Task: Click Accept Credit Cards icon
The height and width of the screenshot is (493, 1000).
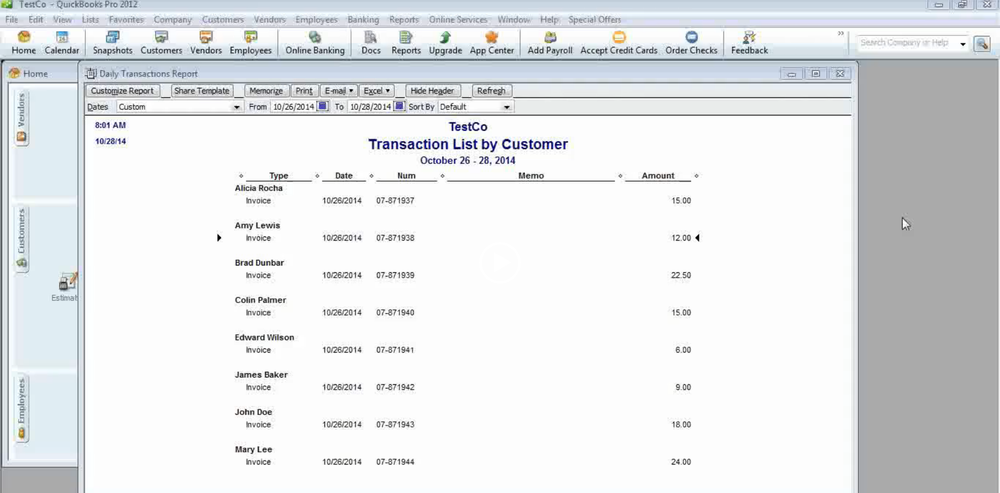Action: pyautogui.click(x=619, y=43)
